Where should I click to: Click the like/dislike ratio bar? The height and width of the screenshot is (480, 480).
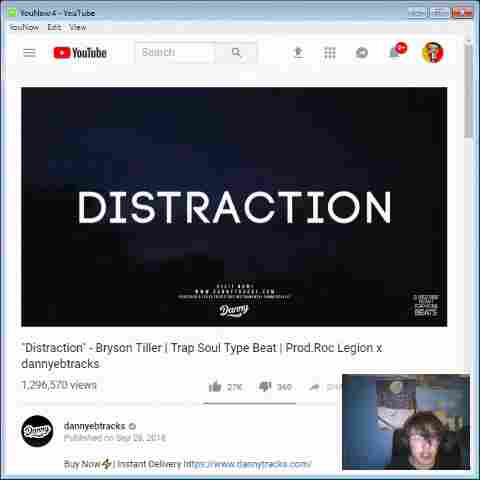(x=250, y=403)
